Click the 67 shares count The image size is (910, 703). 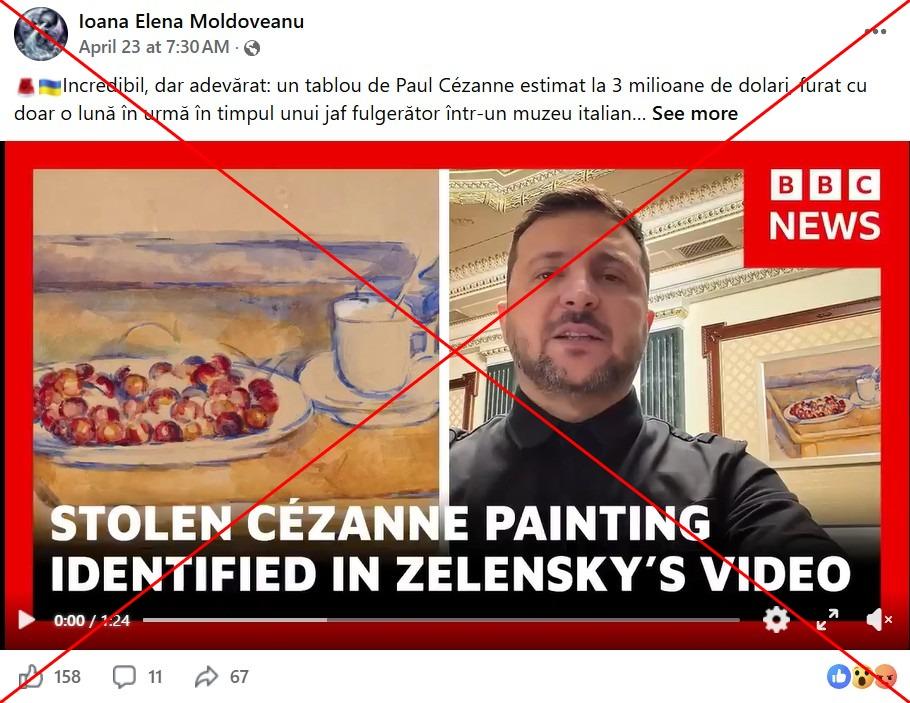click(x=239, y=677)
